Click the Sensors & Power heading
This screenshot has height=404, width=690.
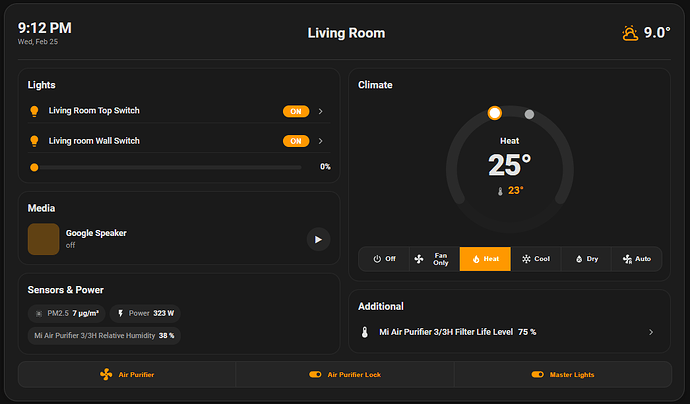(66, 290)
